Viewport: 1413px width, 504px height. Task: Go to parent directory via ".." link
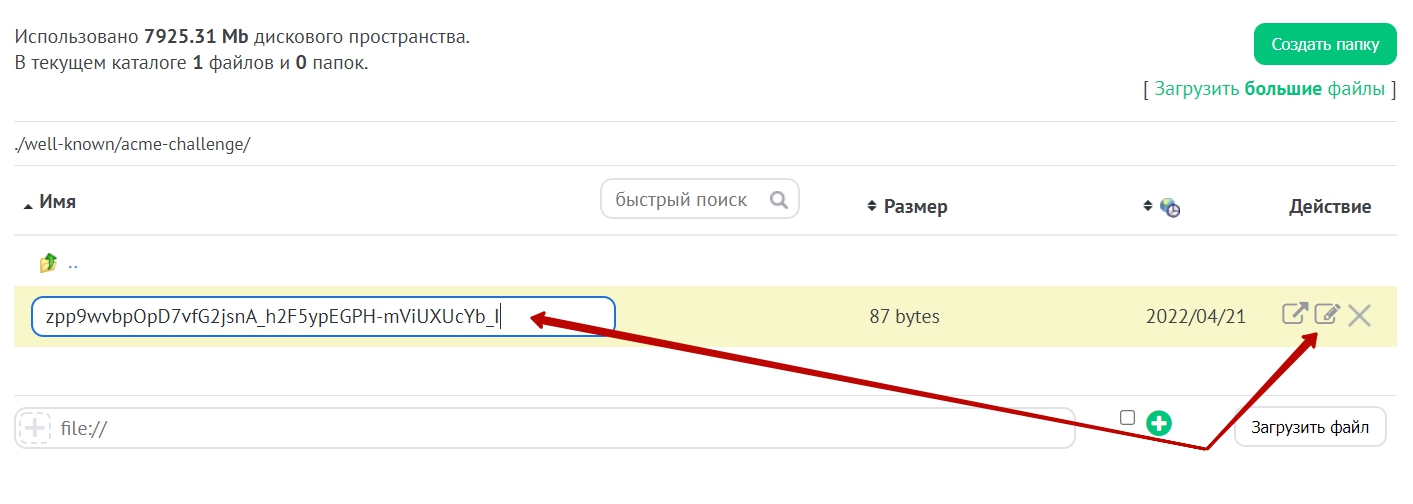click(x=73, y=264)
